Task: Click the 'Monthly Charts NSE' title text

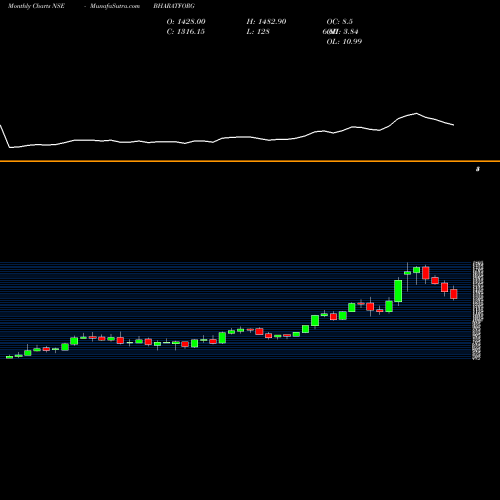Action: [x=36, y=6]
